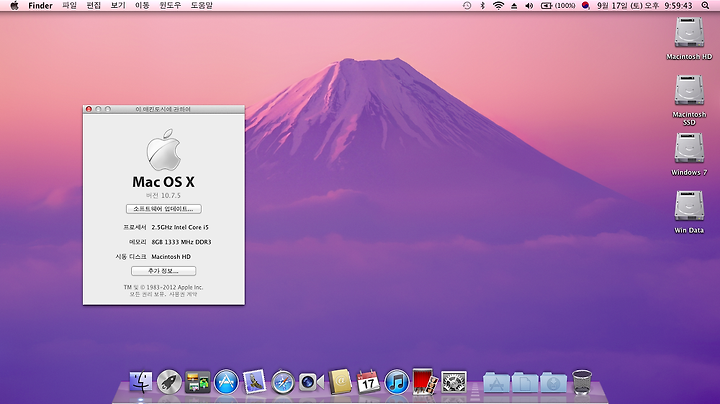
Task: Open the Mail stamp icon in Dock
Action: [254, 382]
